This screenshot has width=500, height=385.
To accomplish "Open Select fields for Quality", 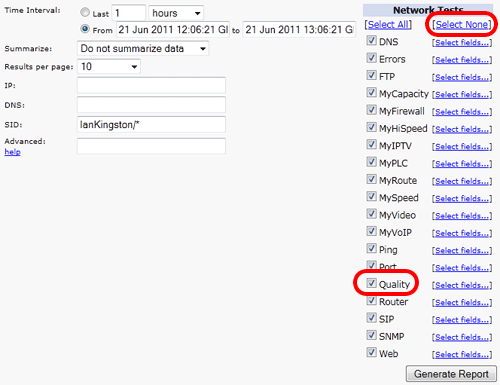I will (462, 285).
